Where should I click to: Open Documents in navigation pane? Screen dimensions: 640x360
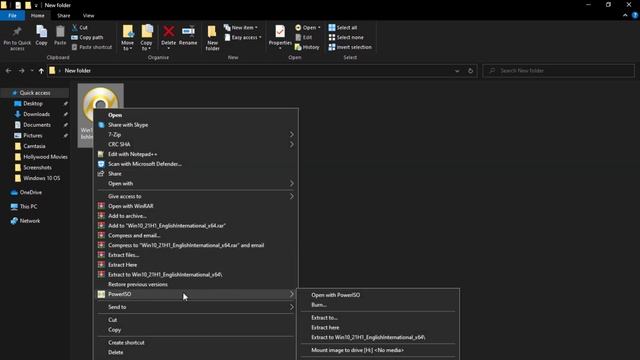37,125
